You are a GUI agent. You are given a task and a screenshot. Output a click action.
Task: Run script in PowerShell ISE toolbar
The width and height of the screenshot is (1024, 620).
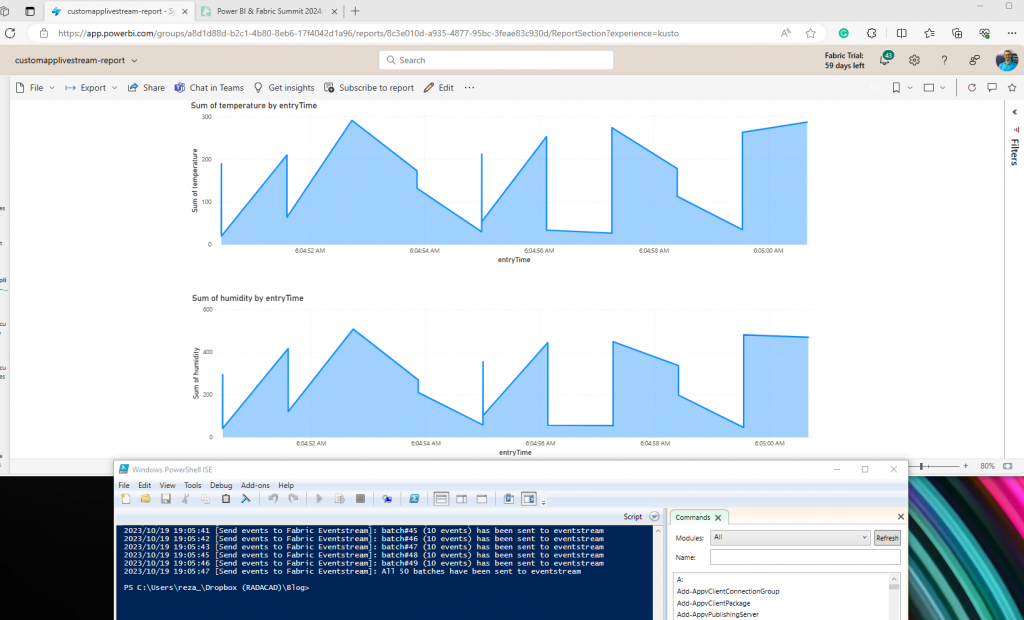319,499
